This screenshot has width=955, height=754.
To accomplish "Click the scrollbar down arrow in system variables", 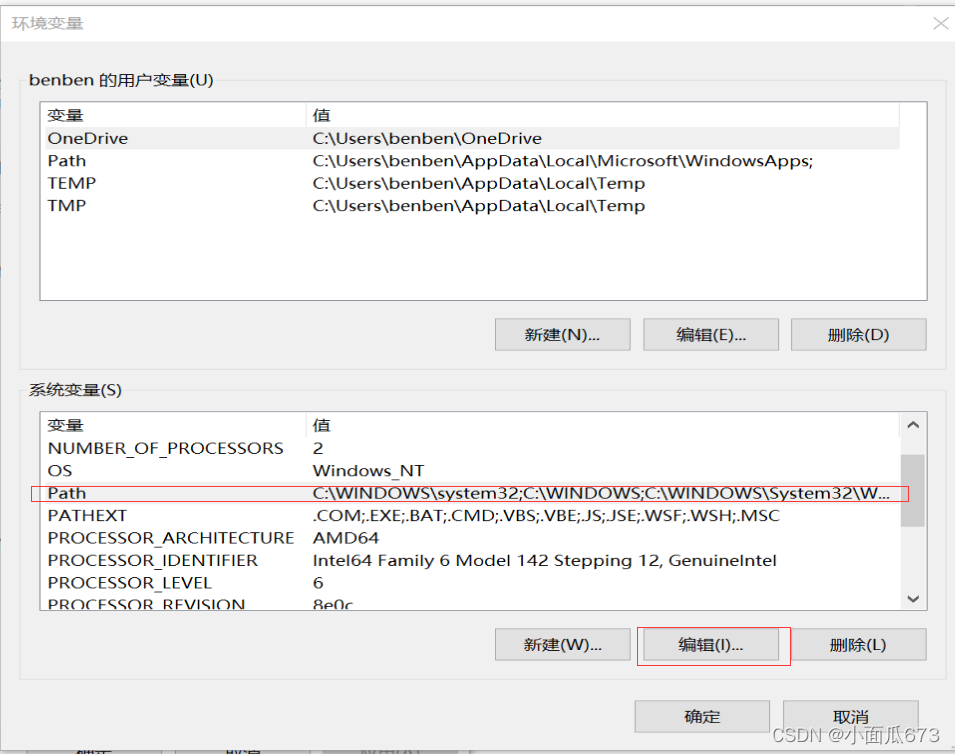I will point(913,597).
